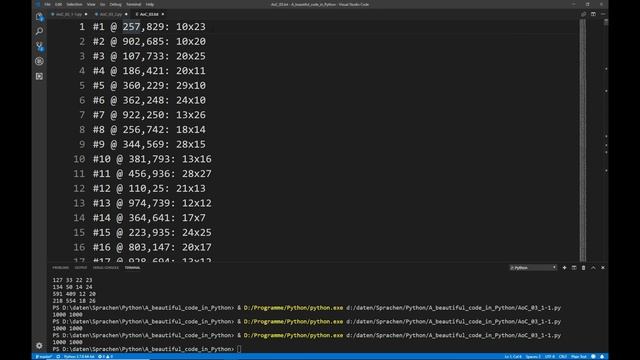Open the Debug menu
Image resolution: width=640 pixels, height=360 pixels.
(x=116, y=4)
